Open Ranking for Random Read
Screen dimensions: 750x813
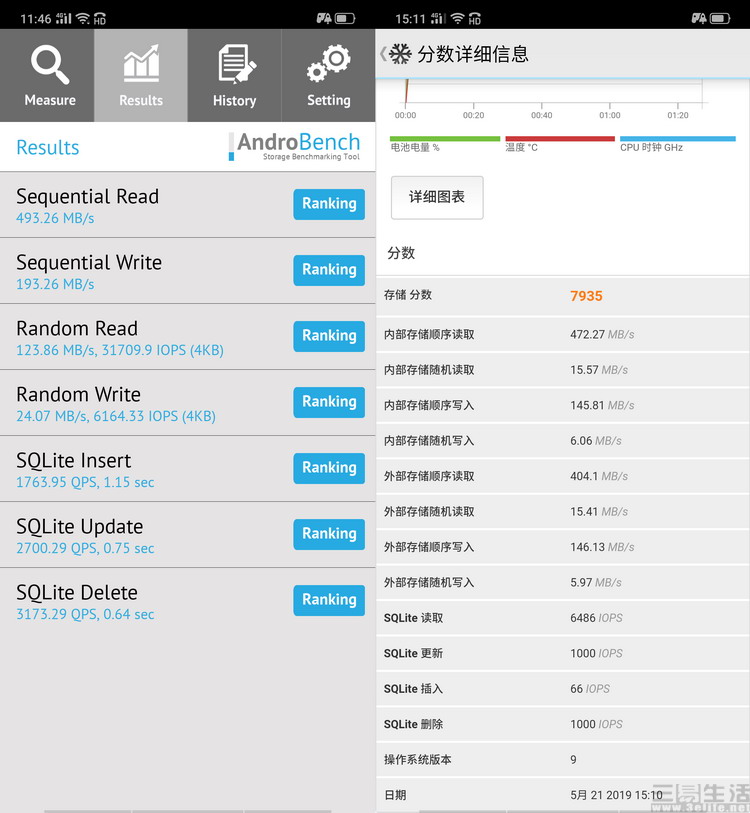click(x=329, y=336)
